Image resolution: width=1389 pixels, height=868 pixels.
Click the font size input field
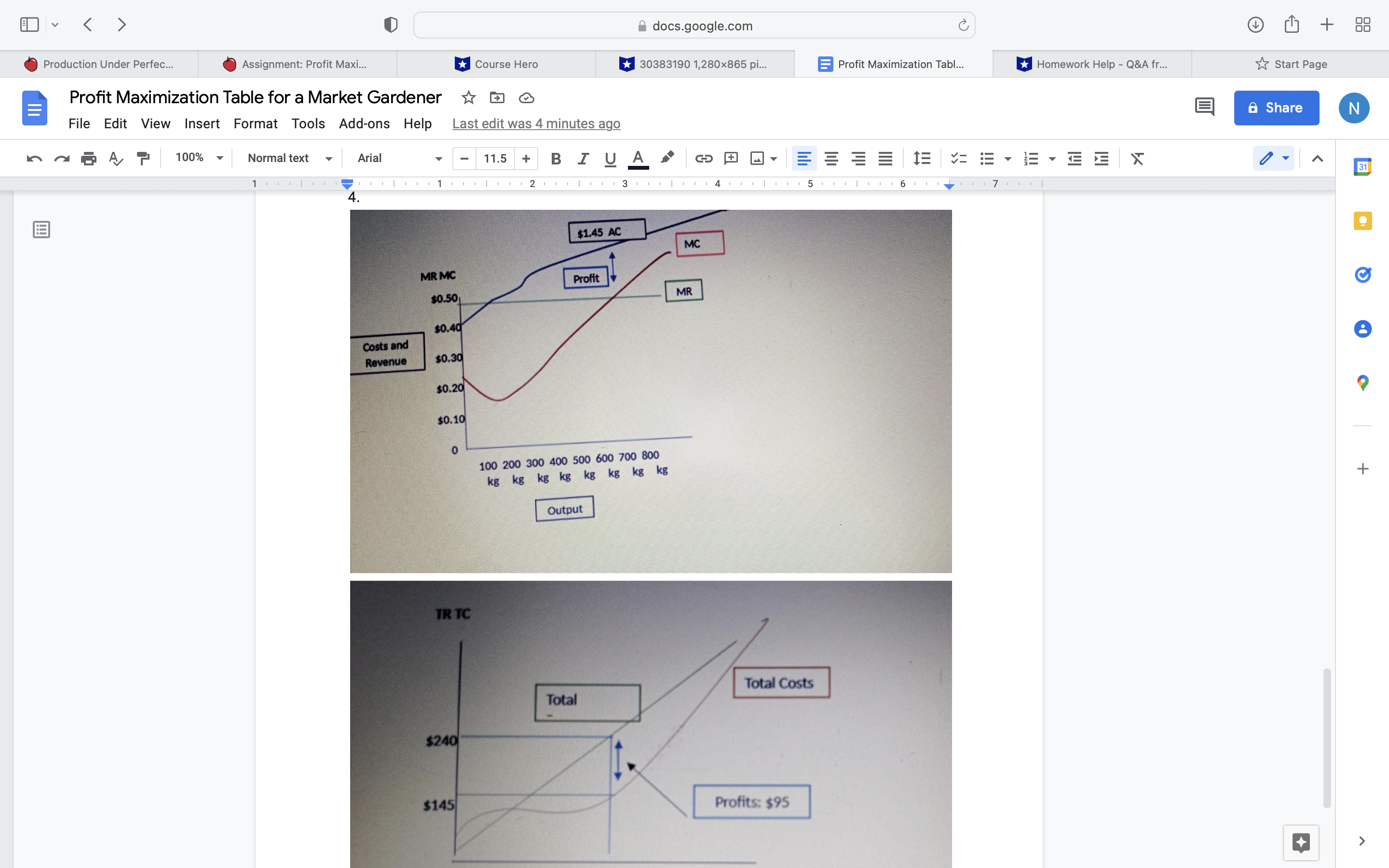pyautogui.click(x=495, y=159)
